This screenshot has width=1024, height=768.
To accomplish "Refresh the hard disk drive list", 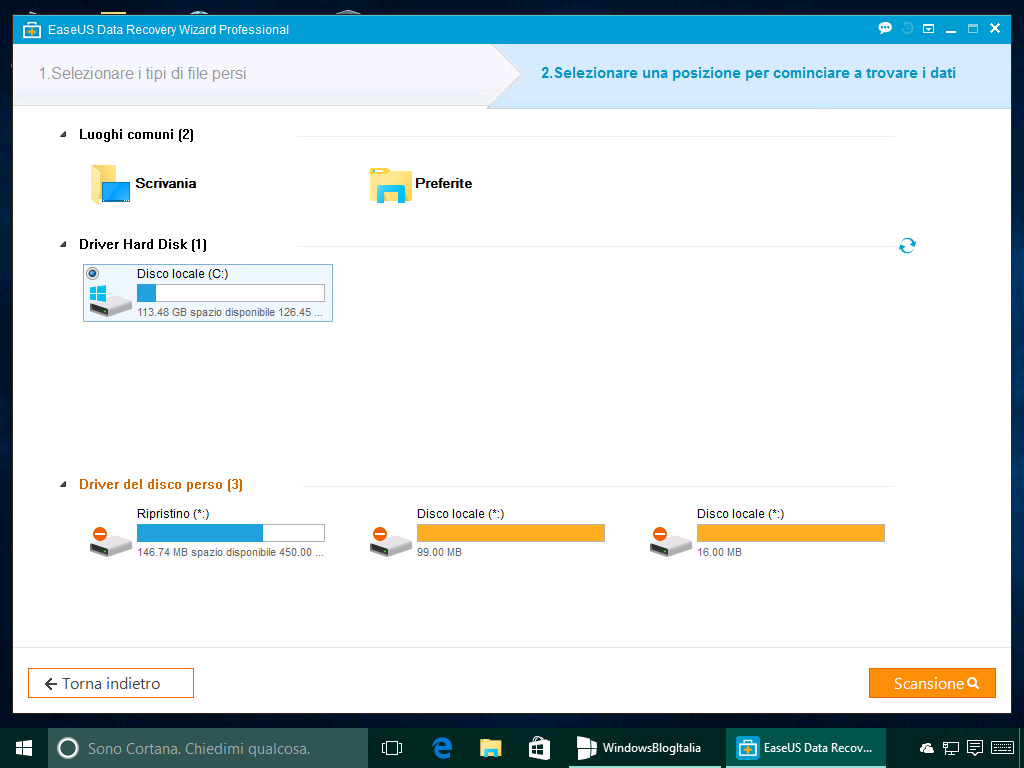I will pyautogui.click(x=907, y=246).
